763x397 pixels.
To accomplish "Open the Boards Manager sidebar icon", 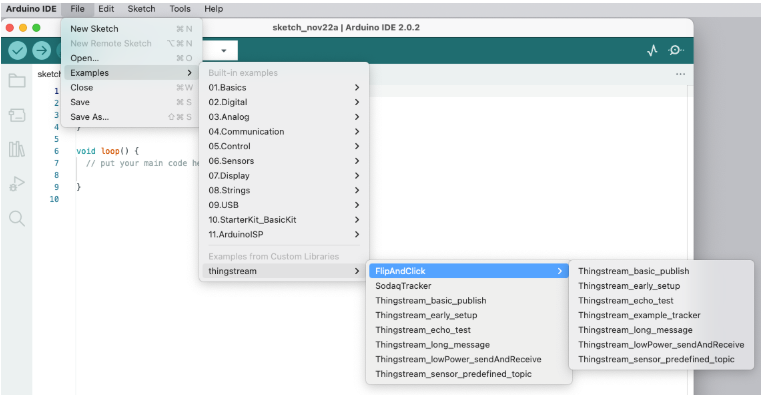I will (x=17, y=115).
